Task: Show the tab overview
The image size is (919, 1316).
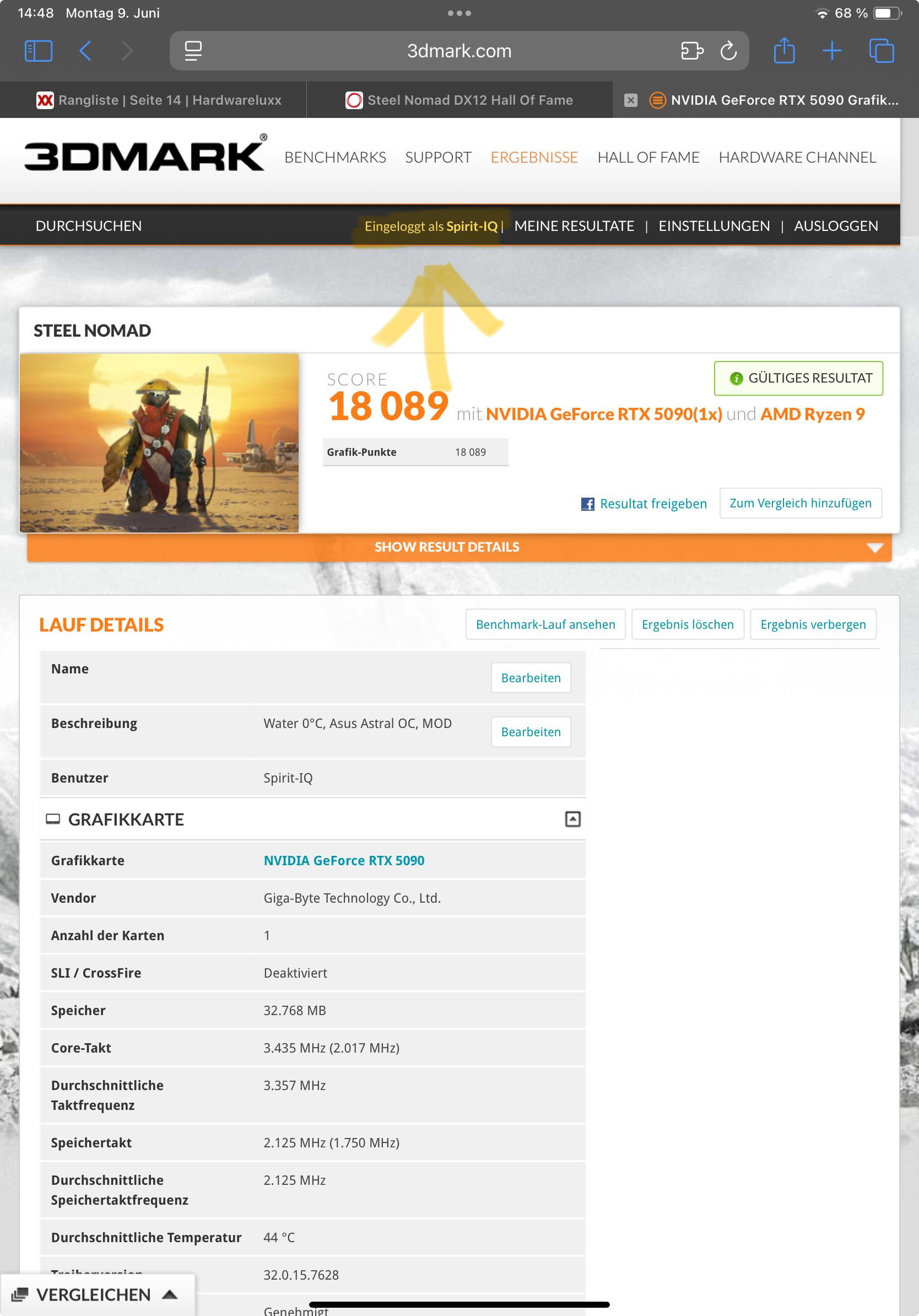Action: 881,51
